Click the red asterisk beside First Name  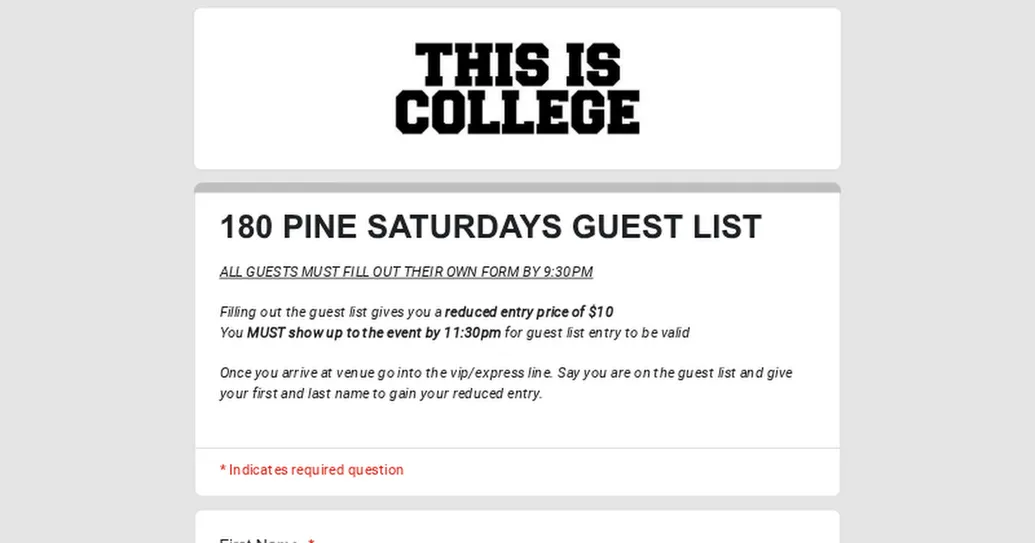coord(311,540)
